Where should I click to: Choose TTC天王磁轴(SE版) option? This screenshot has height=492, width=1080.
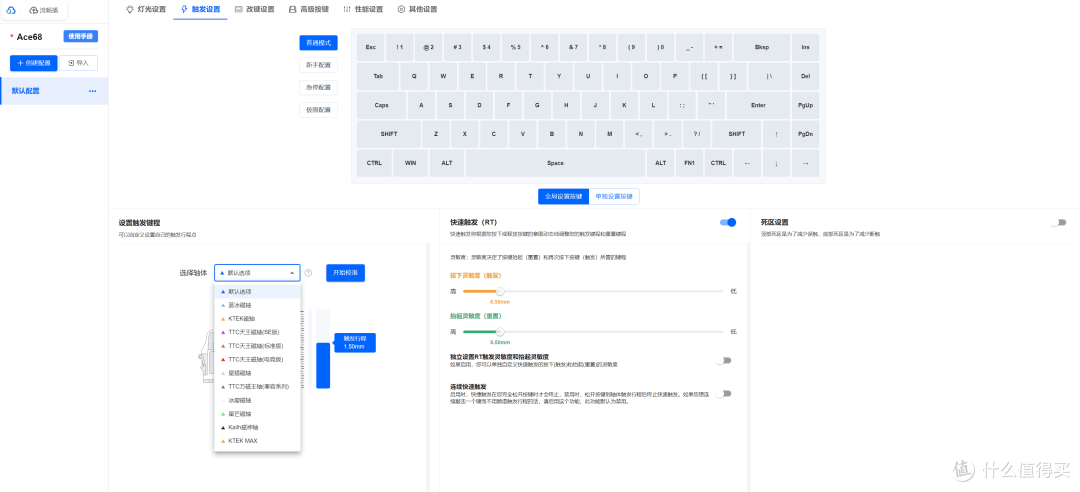(257, 332)
